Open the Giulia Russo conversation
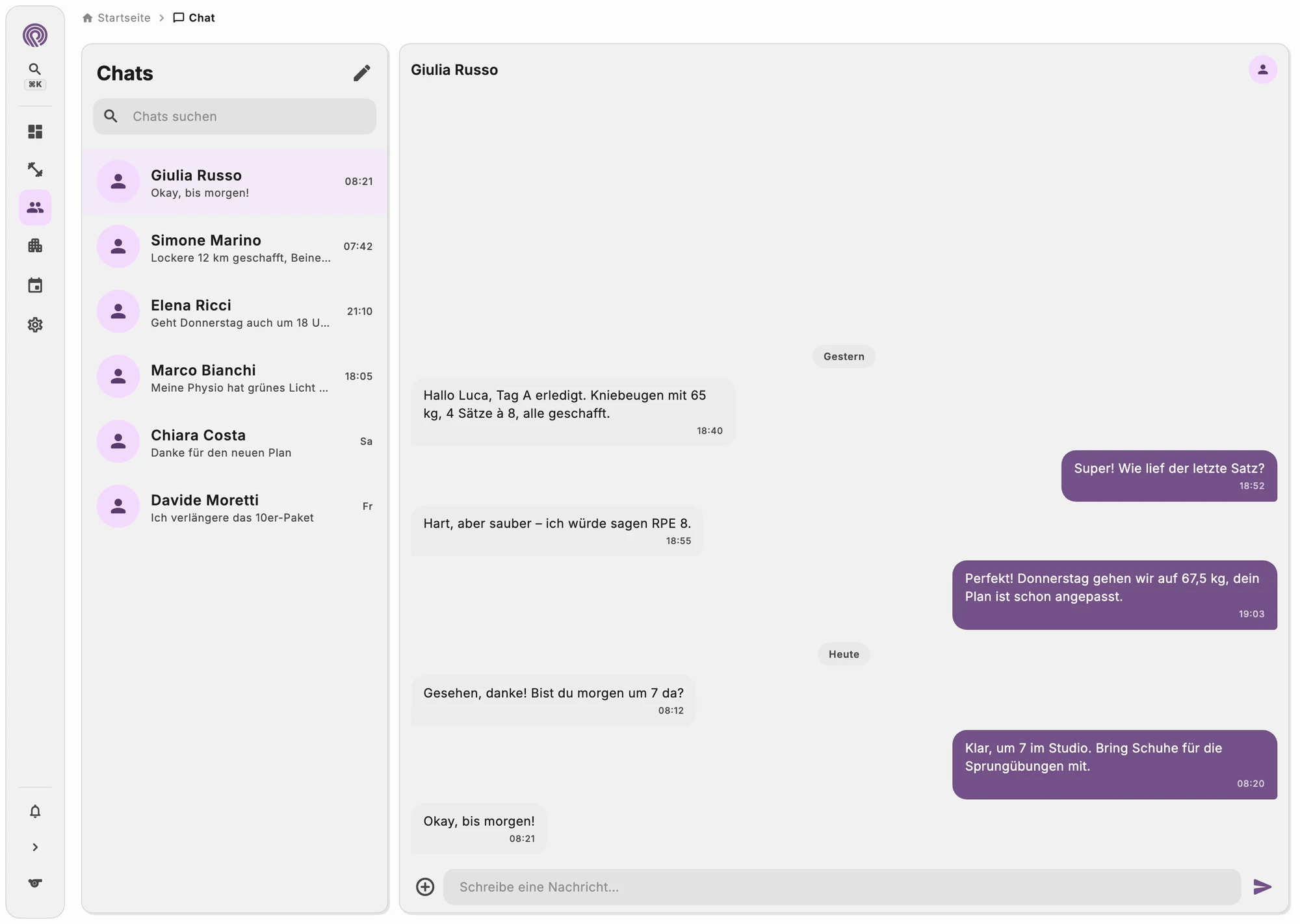Viewport: 1300px width, 924px height. coord(235,182)
